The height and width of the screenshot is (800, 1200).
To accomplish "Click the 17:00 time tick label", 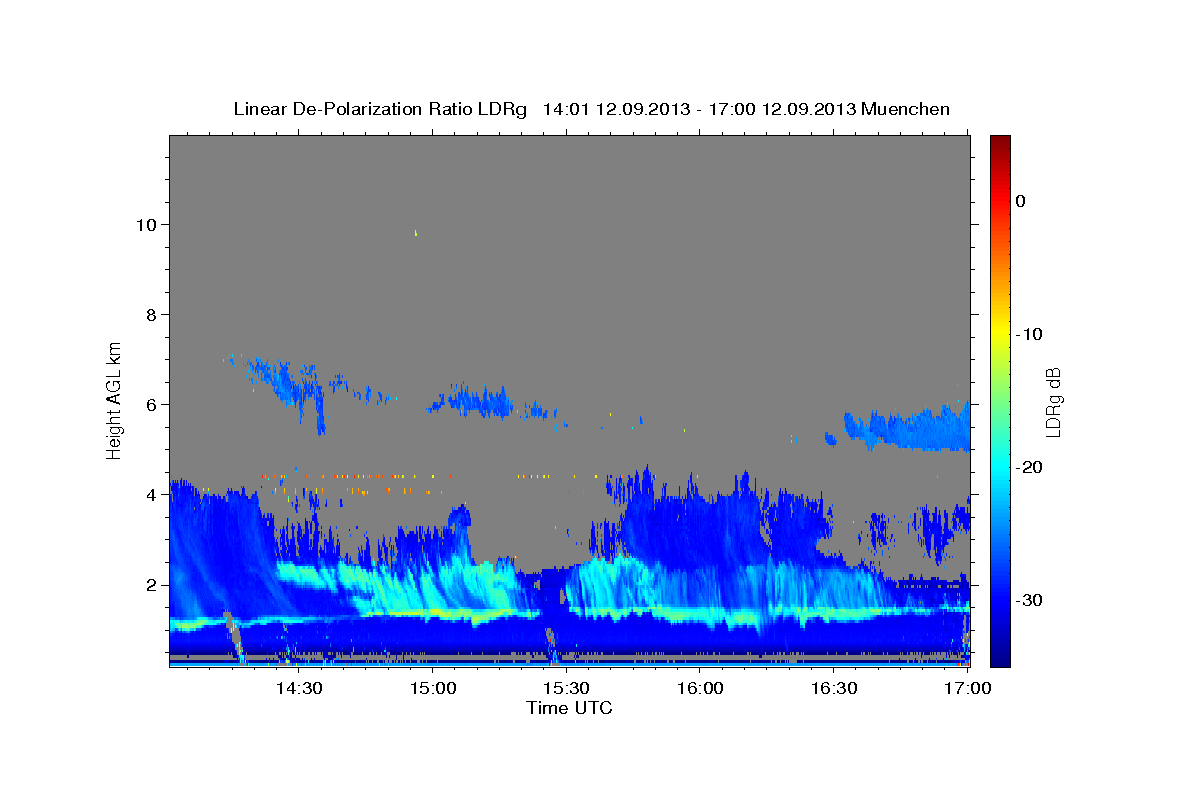I will click(x=968, y=689).
